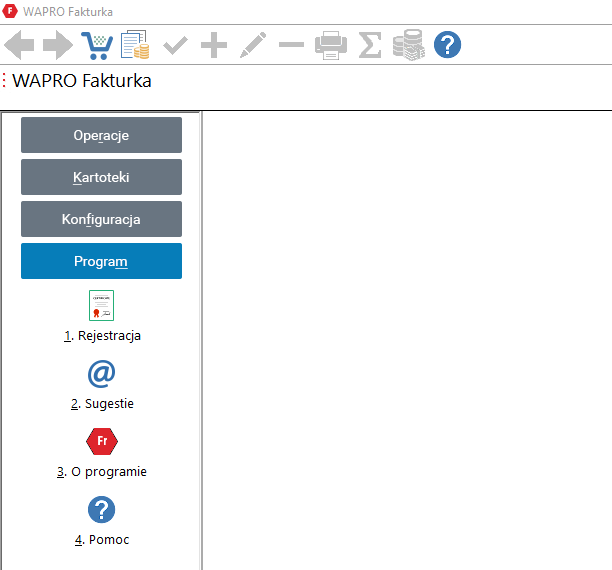Open the shopping cart sales icon
This screenshot has height=570, width=612.
tap(97, 45)
